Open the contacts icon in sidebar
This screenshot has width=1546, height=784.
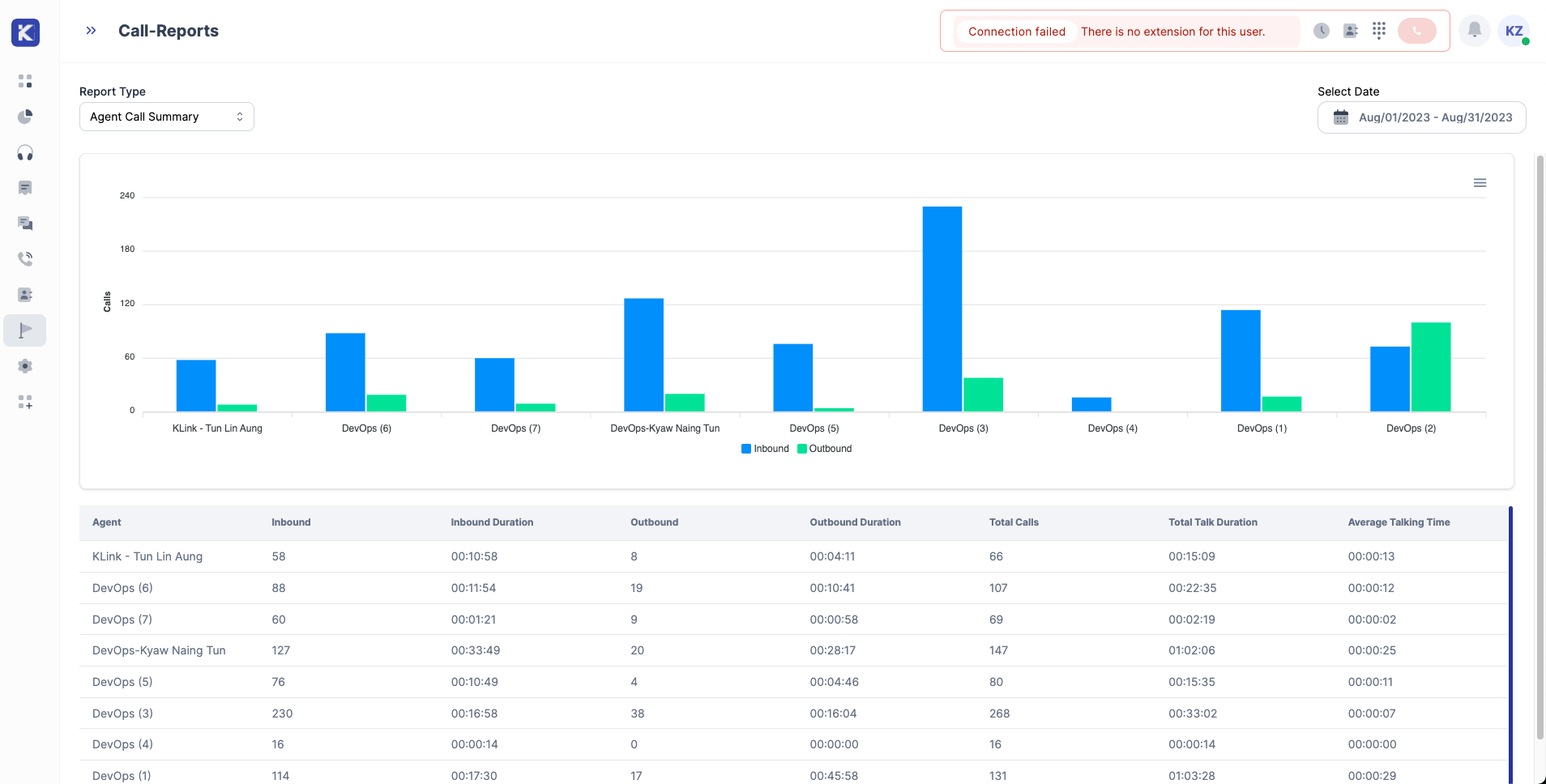pyautogui.click(x=25, y=295)
